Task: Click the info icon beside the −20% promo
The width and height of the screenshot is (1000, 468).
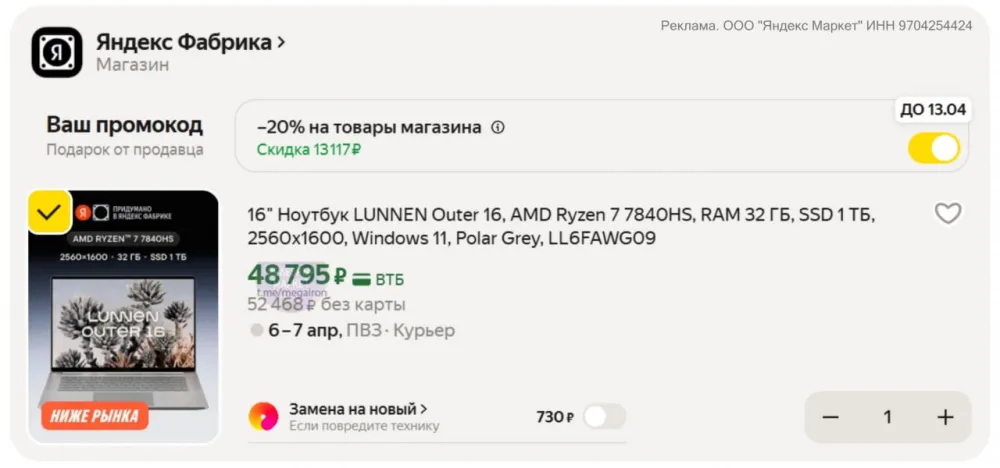Action: (x=498, y=128)
